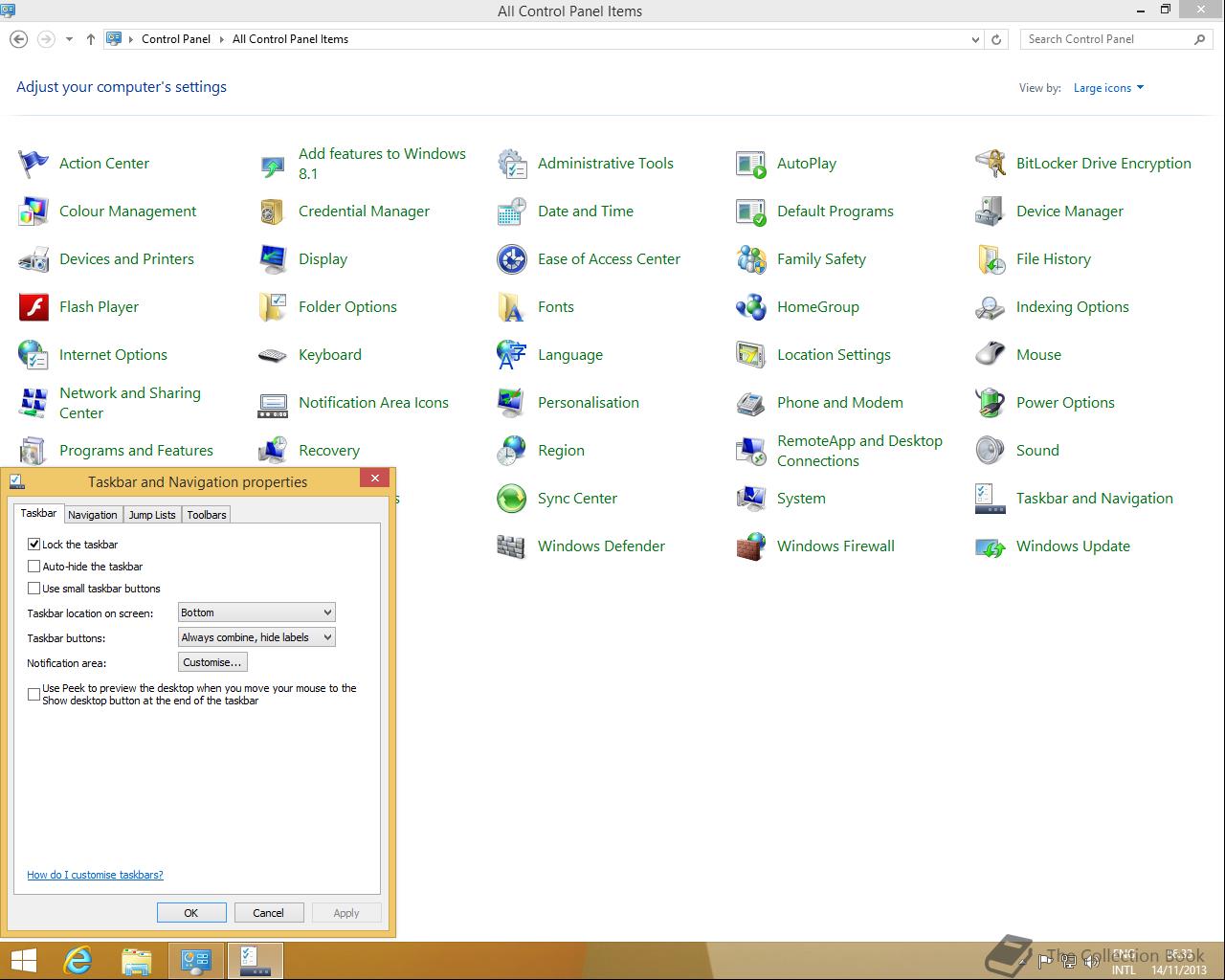The height and width of the screenshot is (980, 1225).
Task: Enable Use small taskbar buttons checkbox
Action: click(x=34, y=588)
